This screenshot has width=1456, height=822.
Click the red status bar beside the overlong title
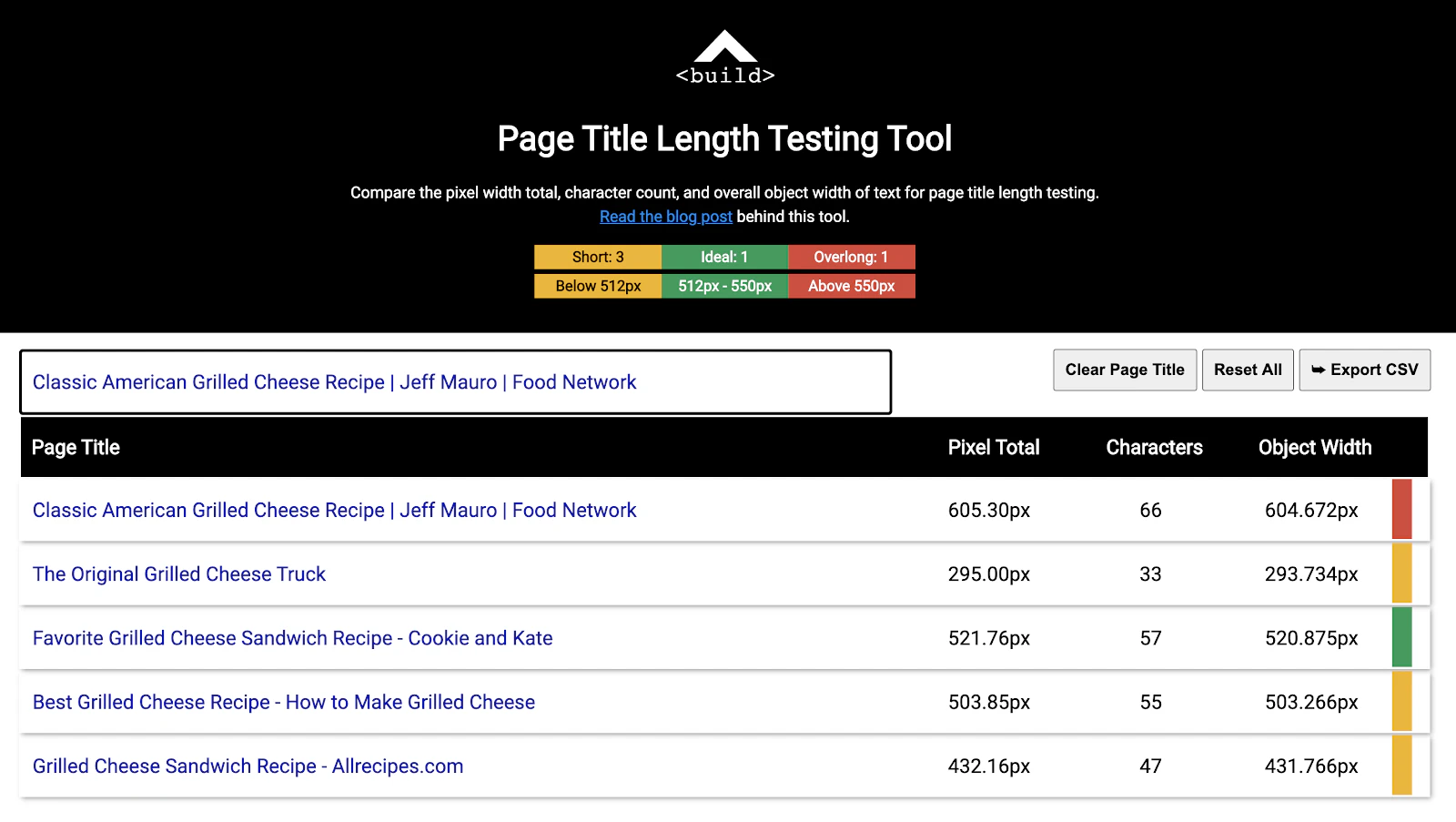tap(1401, 510)
